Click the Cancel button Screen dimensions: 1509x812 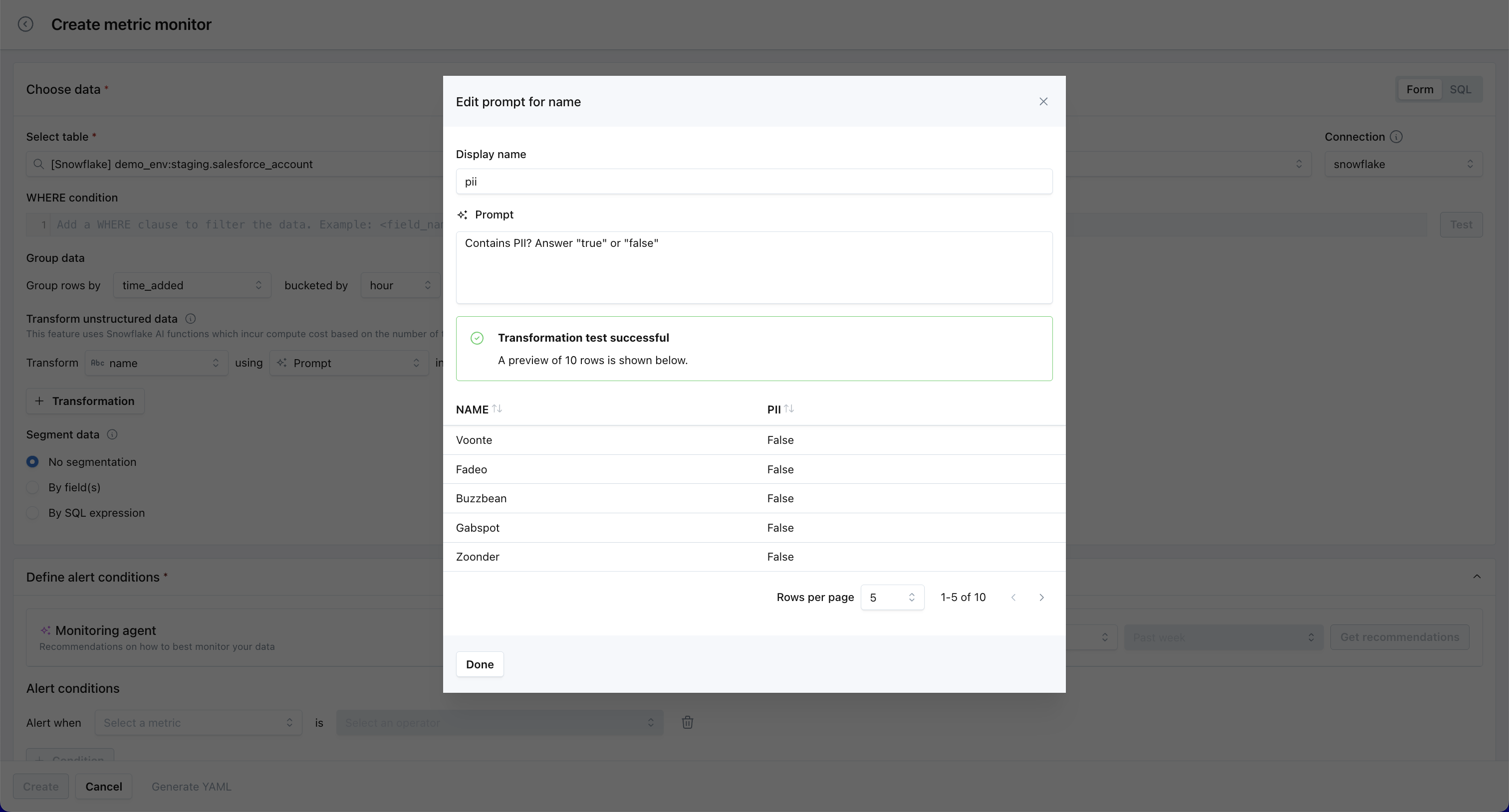click(104, 786)
